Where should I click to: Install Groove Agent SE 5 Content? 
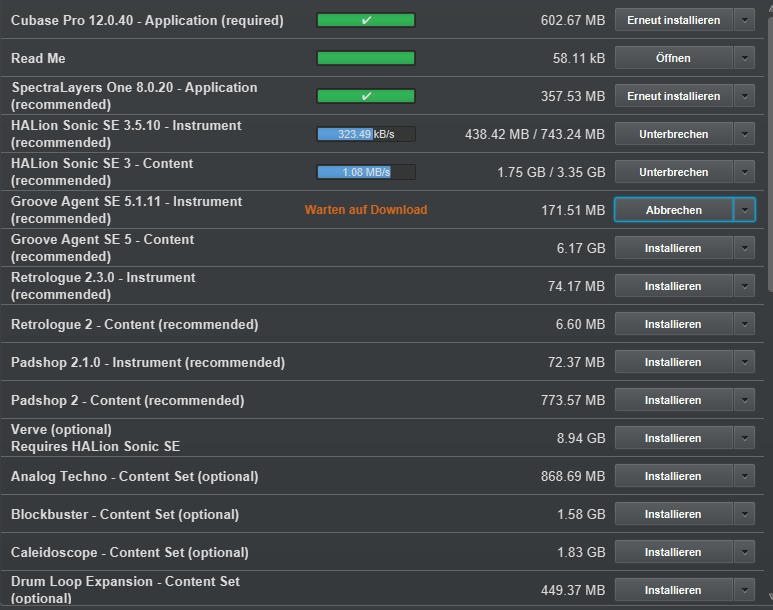pos(673,248)
